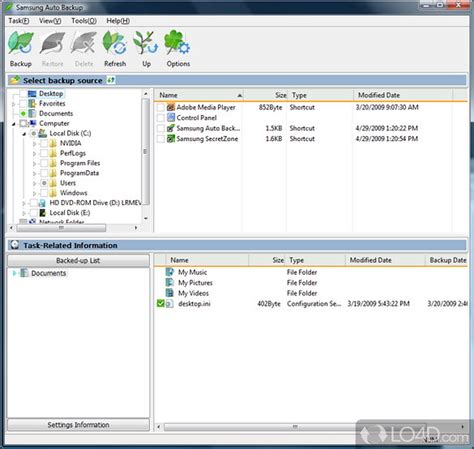The height and width of the screenshot is (449, 474).
Task: Click the source tree horizontal scrollbar thumb
Action: coord(61,228)
